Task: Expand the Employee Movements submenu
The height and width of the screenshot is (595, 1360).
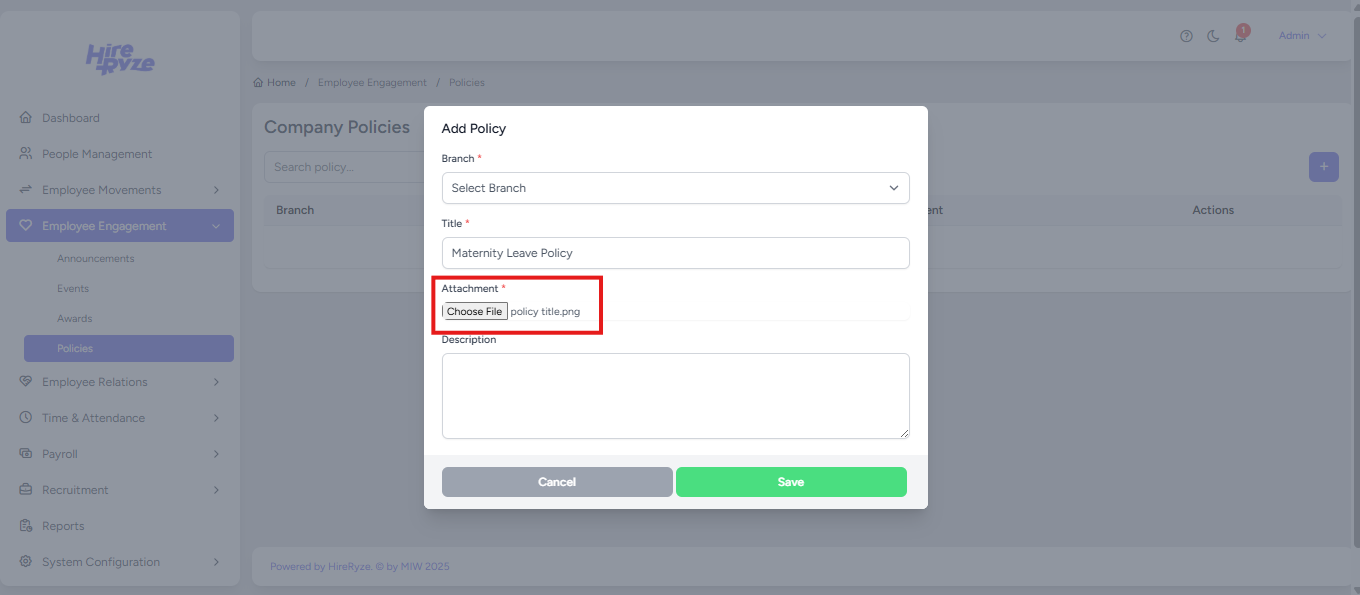Action: point(216,190)
